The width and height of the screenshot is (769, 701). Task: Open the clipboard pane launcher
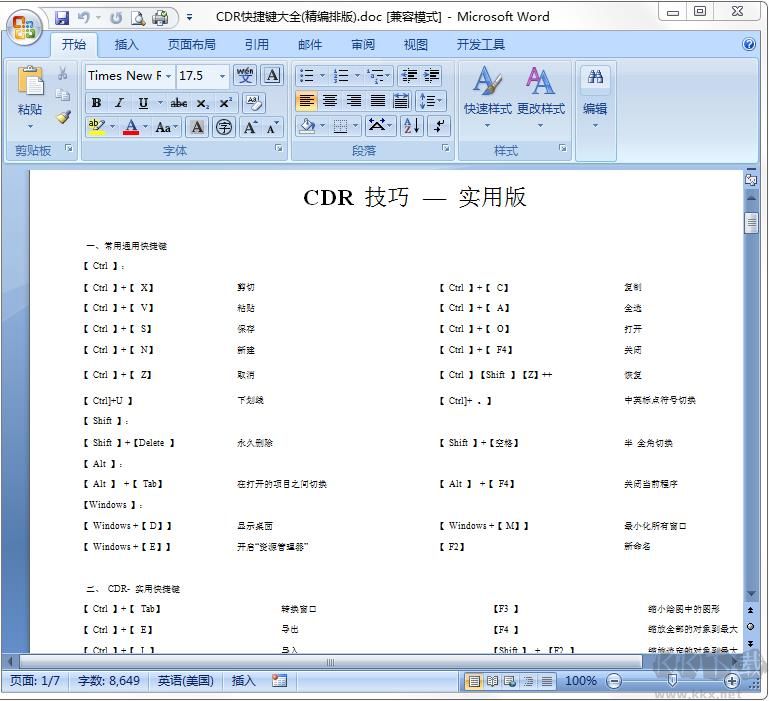coord(69,148)
